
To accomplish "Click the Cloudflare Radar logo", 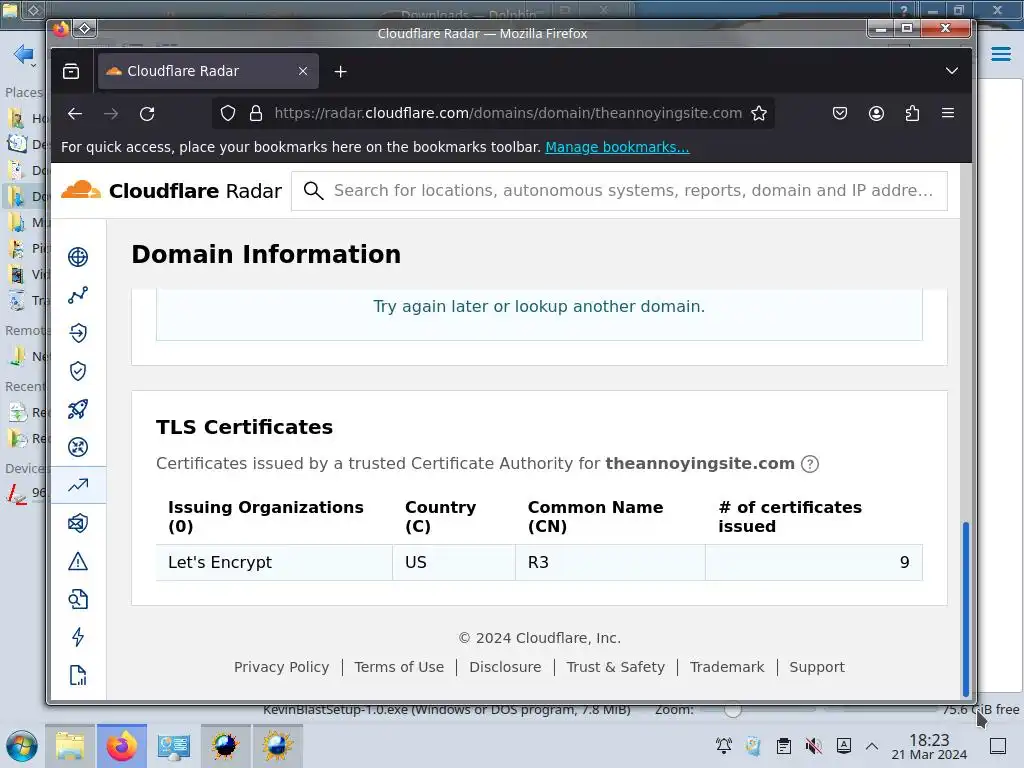I will [x=171, y=191].
